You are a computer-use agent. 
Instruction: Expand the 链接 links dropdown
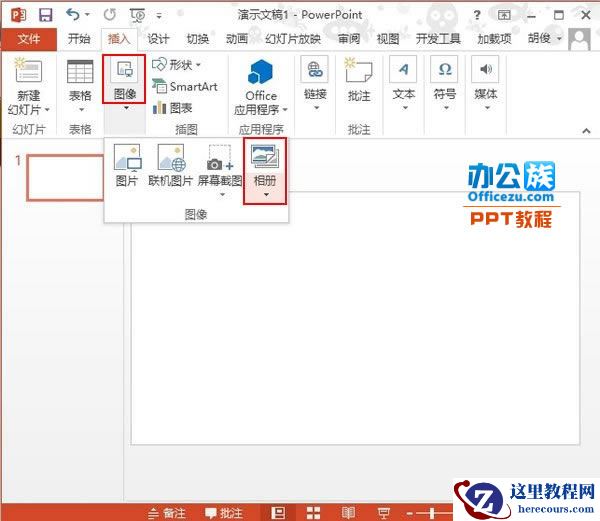315,84
